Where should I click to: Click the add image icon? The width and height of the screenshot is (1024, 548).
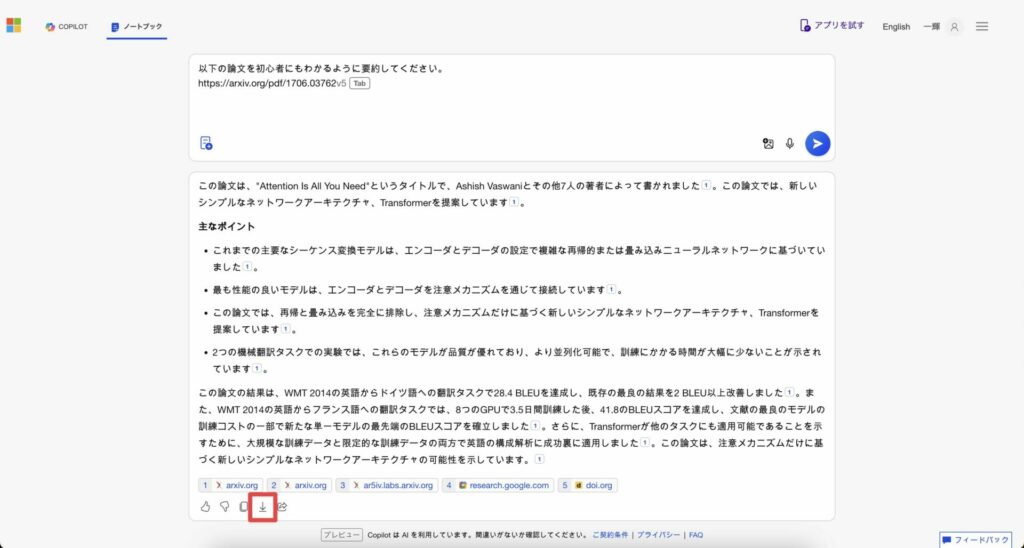pos(768,144)
